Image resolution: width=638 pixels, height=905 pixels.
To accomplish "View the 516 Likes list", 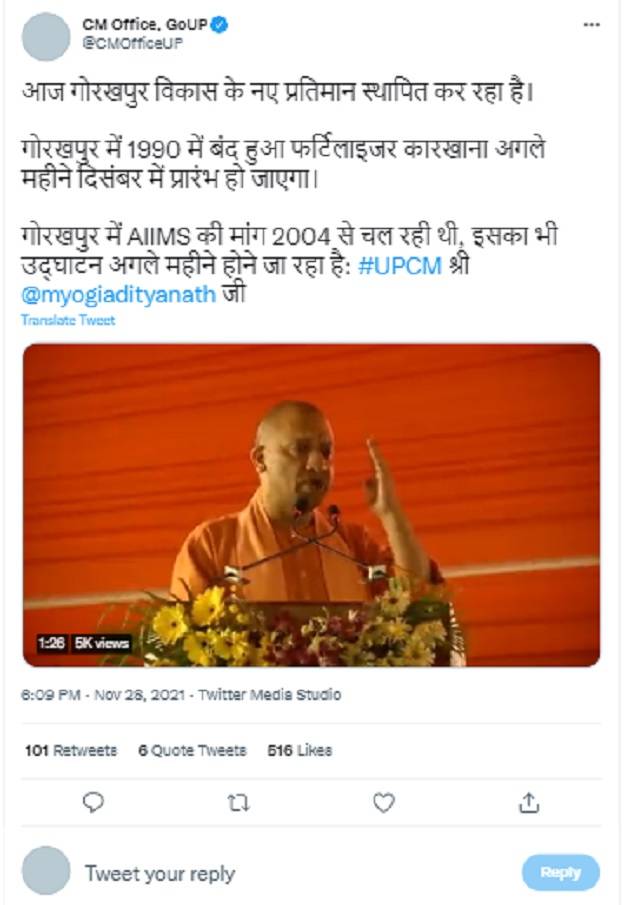I will 300,750.
